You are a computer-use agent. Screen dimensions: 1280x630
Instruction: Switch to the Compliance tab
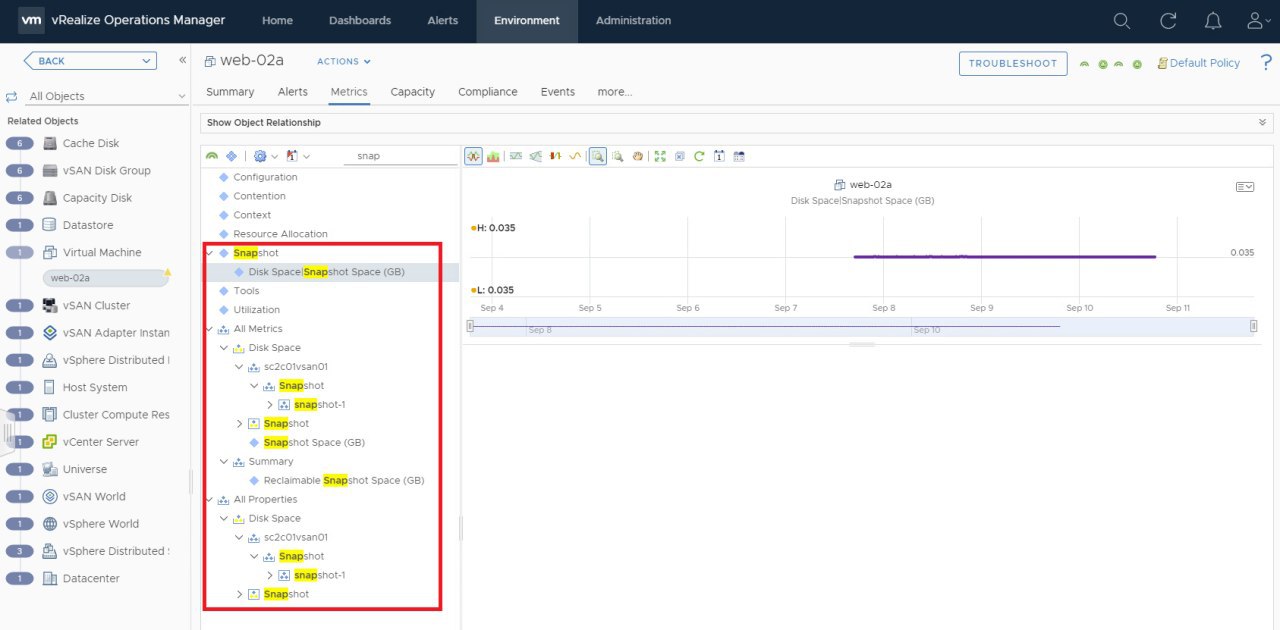(488, 92)
